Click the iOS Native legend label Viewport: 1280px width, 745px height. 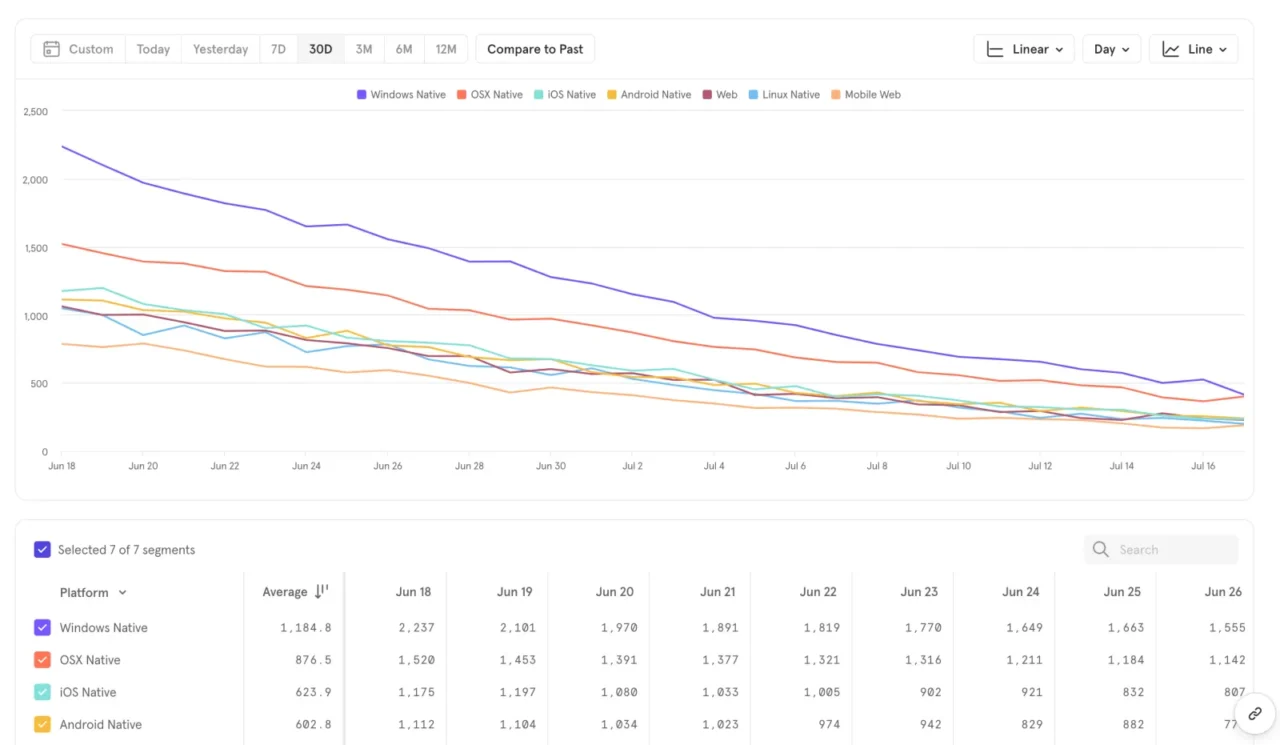pyautogui.click(x=572, y=95)
